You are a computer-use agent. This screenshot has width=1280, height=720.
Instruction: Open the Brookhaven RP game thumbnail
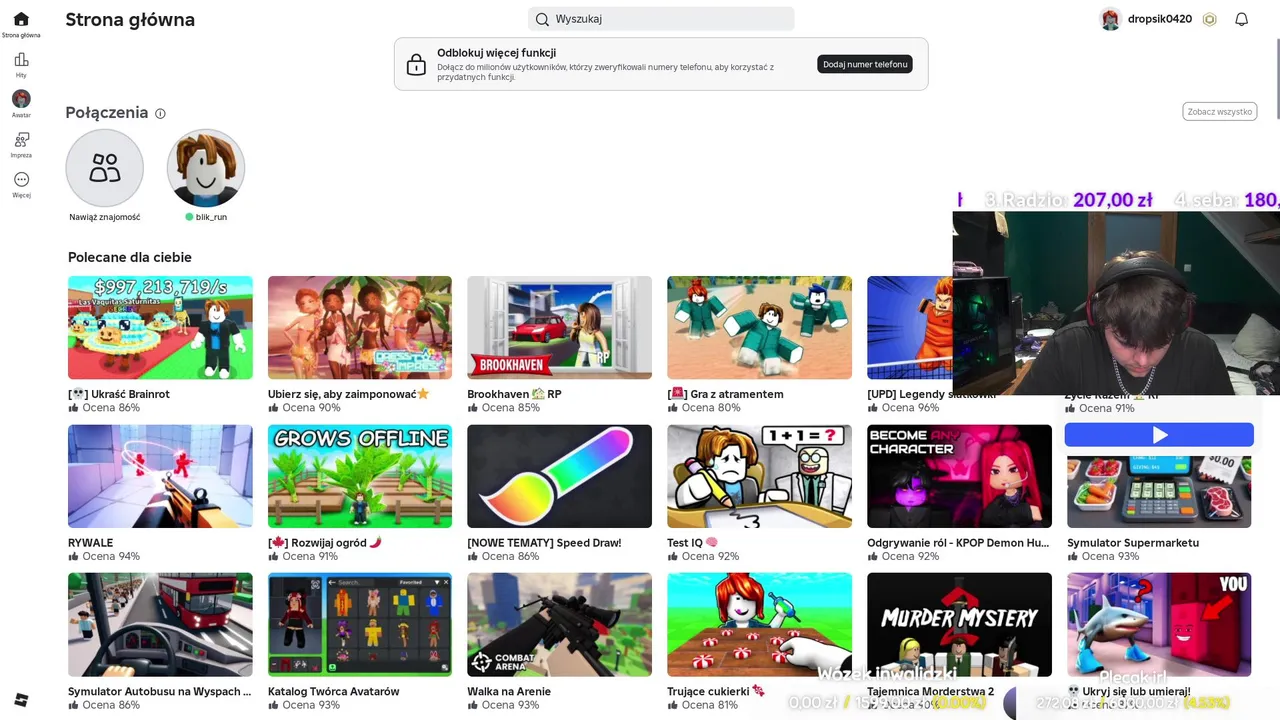point(560,328)
